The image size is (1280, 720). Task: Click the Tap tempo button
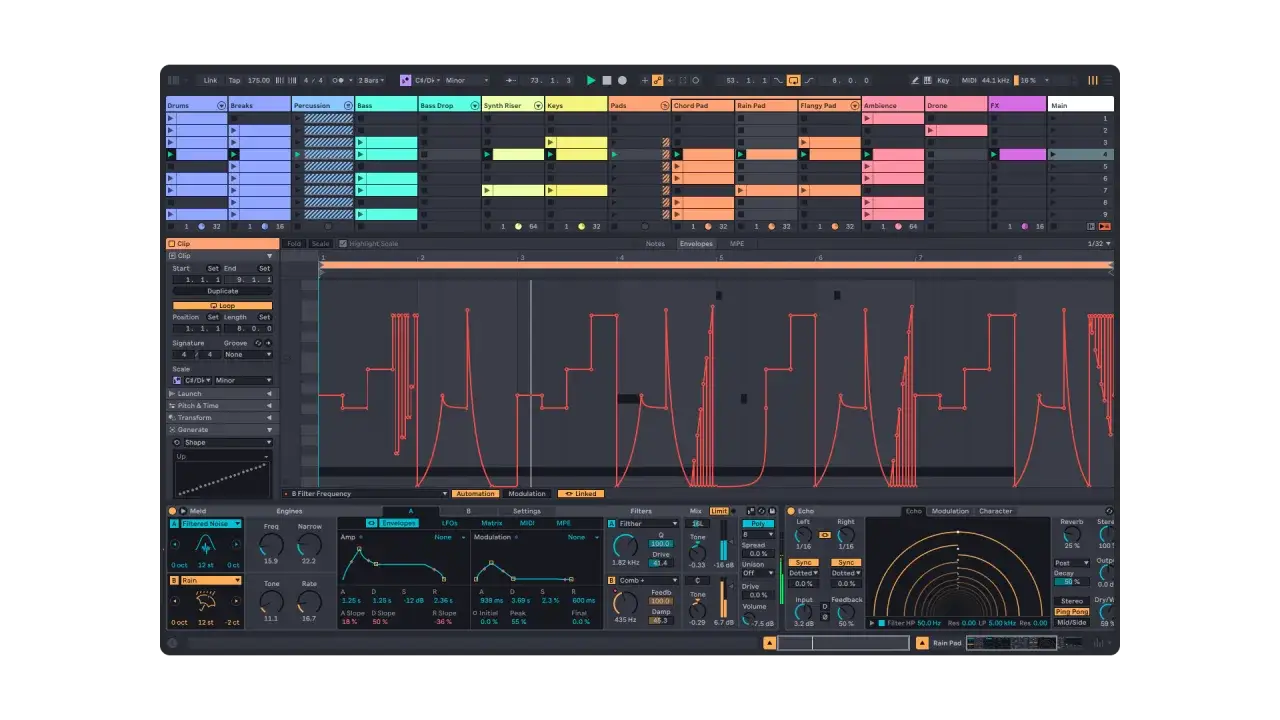234,80
